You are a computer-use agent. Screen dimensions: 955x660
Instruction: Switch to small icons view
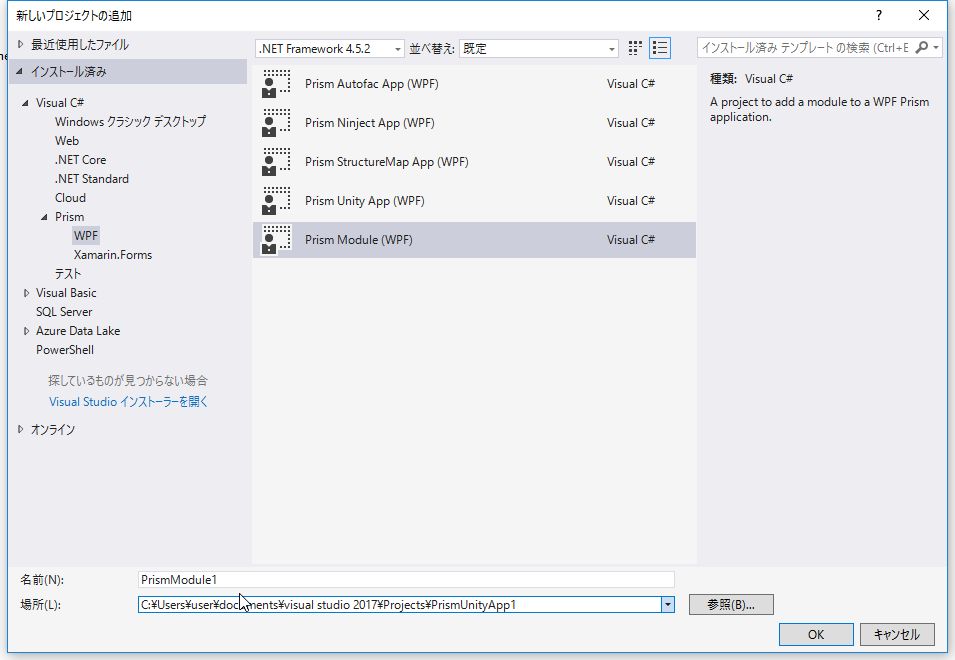pyautogui.click(x=634, y=46)
